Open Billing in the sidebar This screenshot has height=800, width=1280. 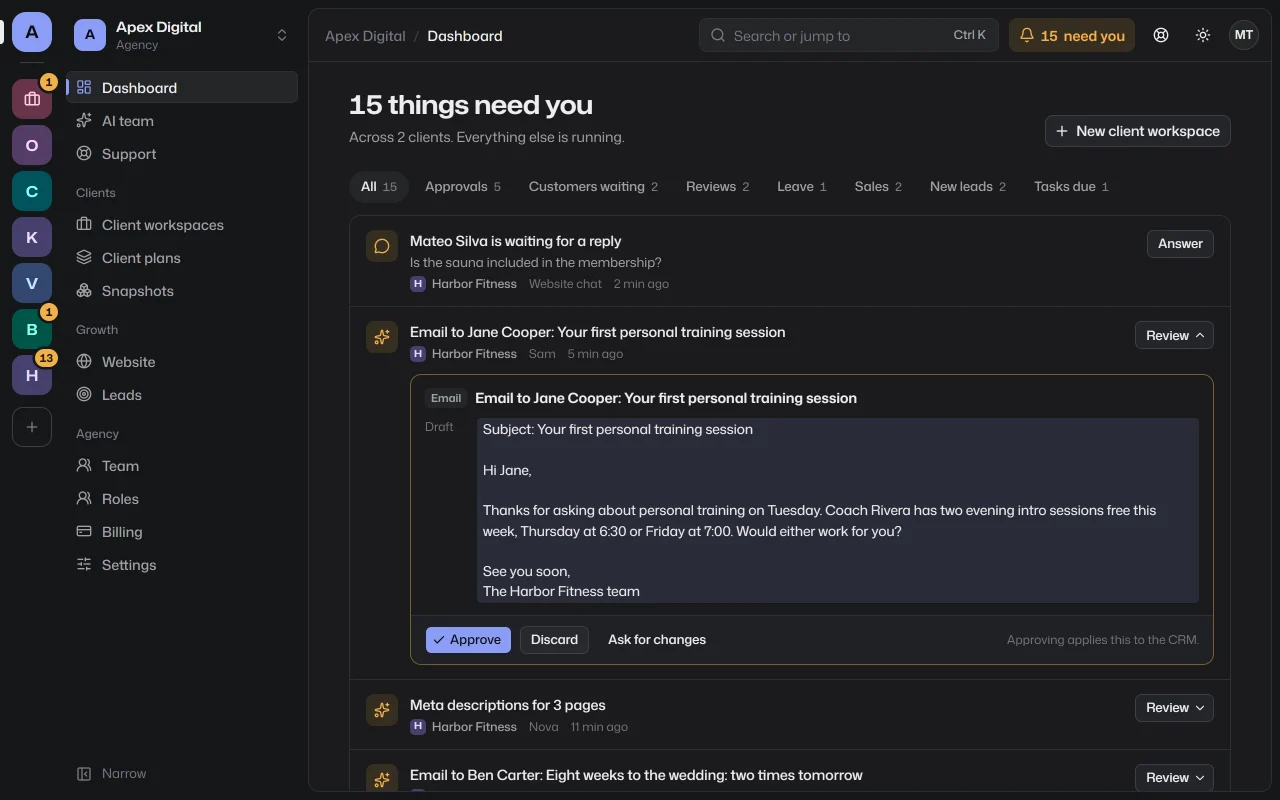point(182,532)
